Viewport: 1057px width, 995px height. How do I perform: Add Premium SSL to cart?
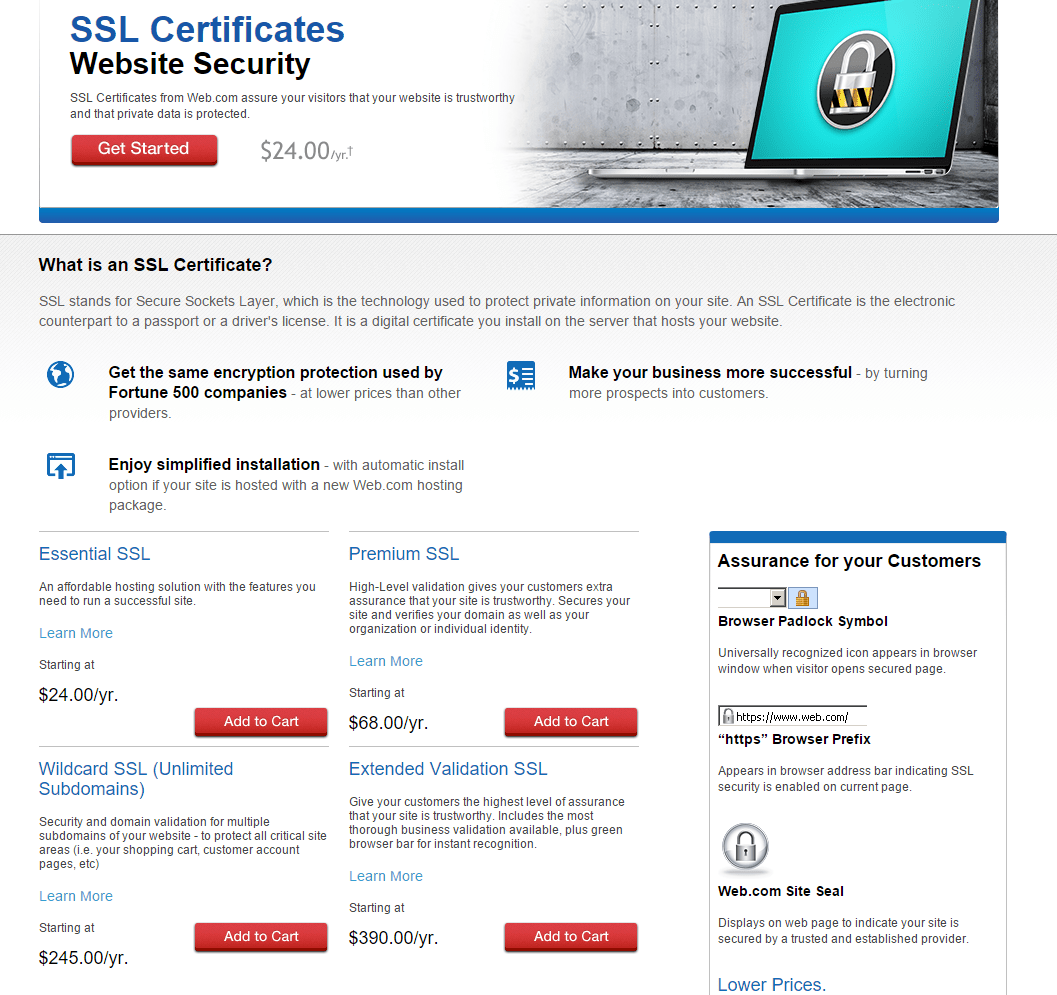tap(571, 722)
